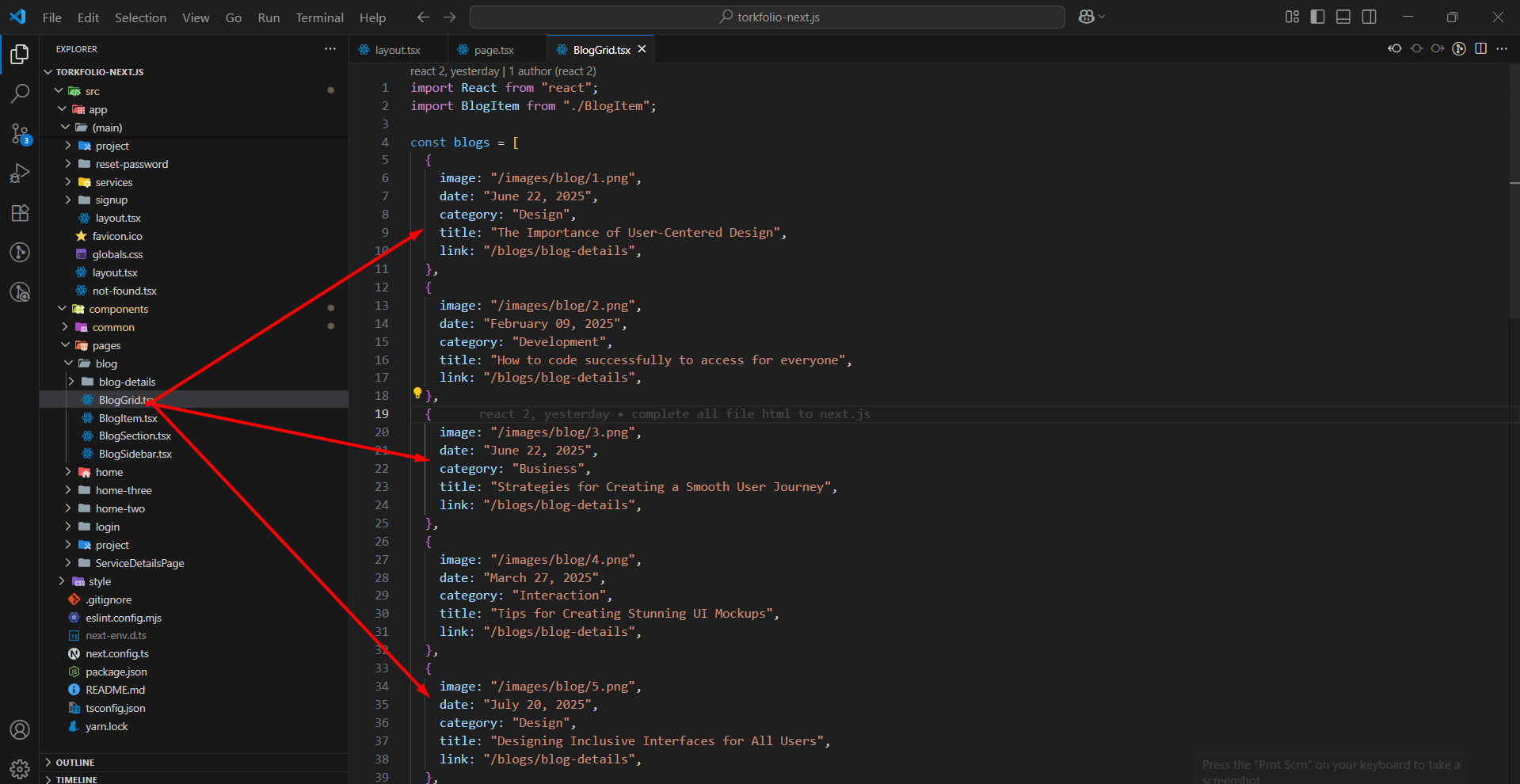Click the torkfolio-next.js command center search
This screenshot has height=784, width=1520.
click(x=767, y=17)
